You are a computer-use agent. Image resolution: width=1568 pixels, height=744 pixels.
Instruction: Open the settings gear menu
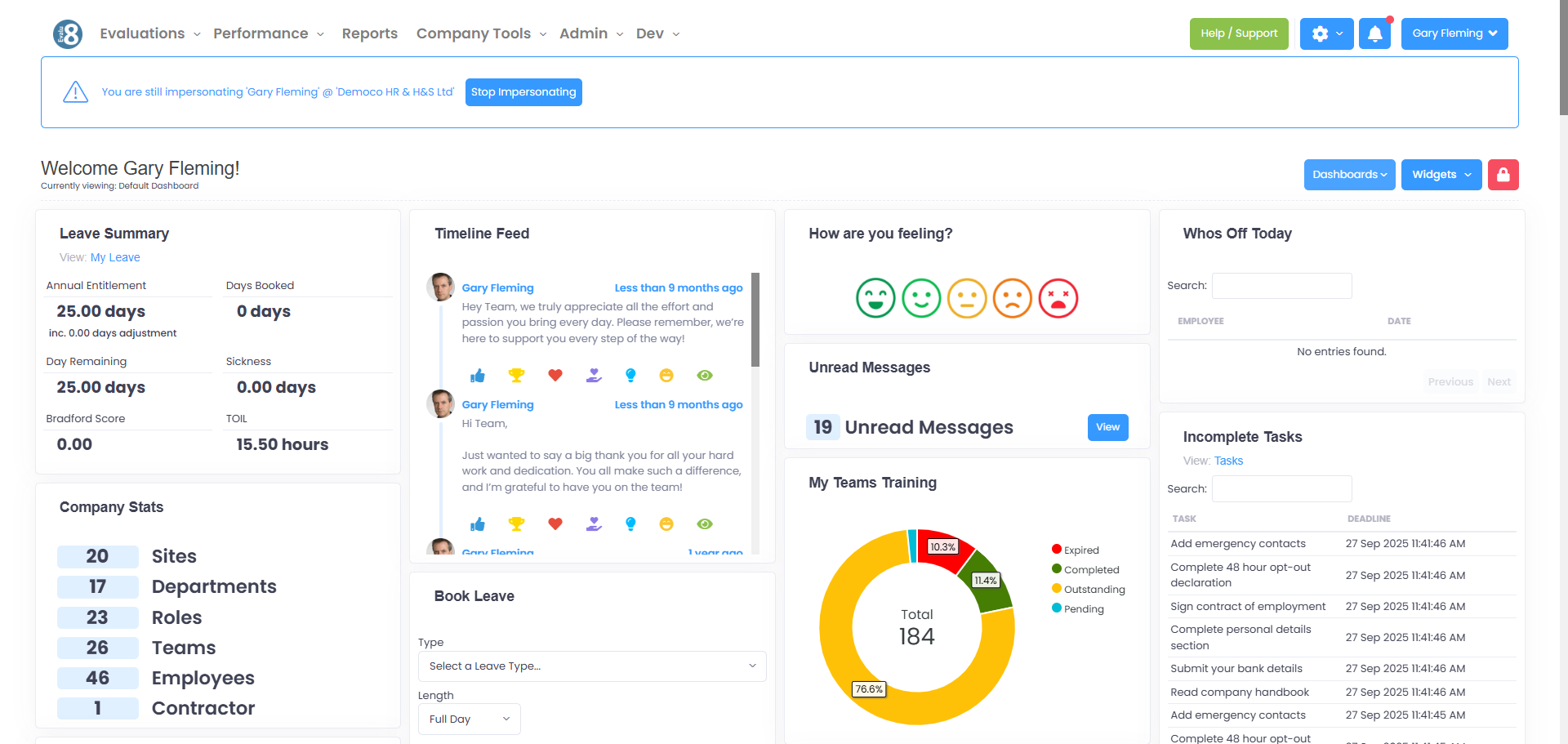(x=1326, y=33)
